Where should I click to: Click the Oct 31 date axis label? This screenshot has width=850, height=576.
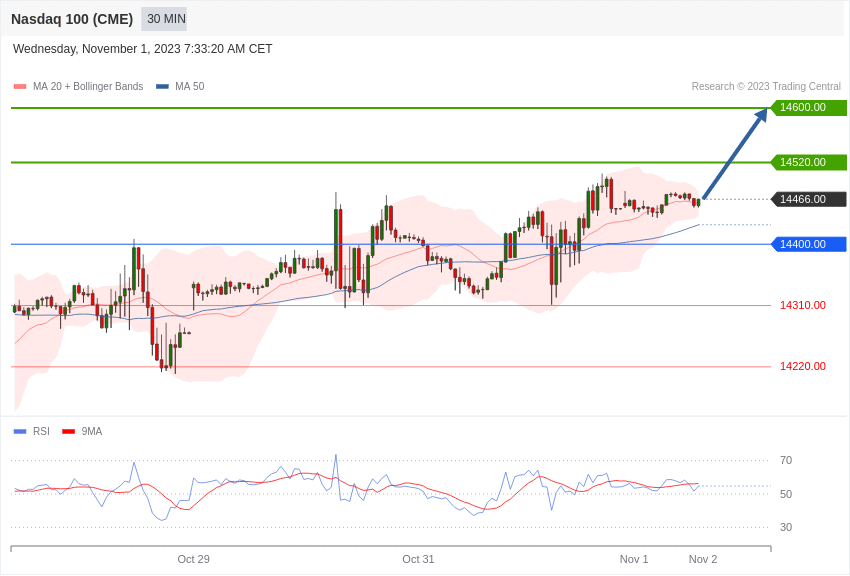418,559
